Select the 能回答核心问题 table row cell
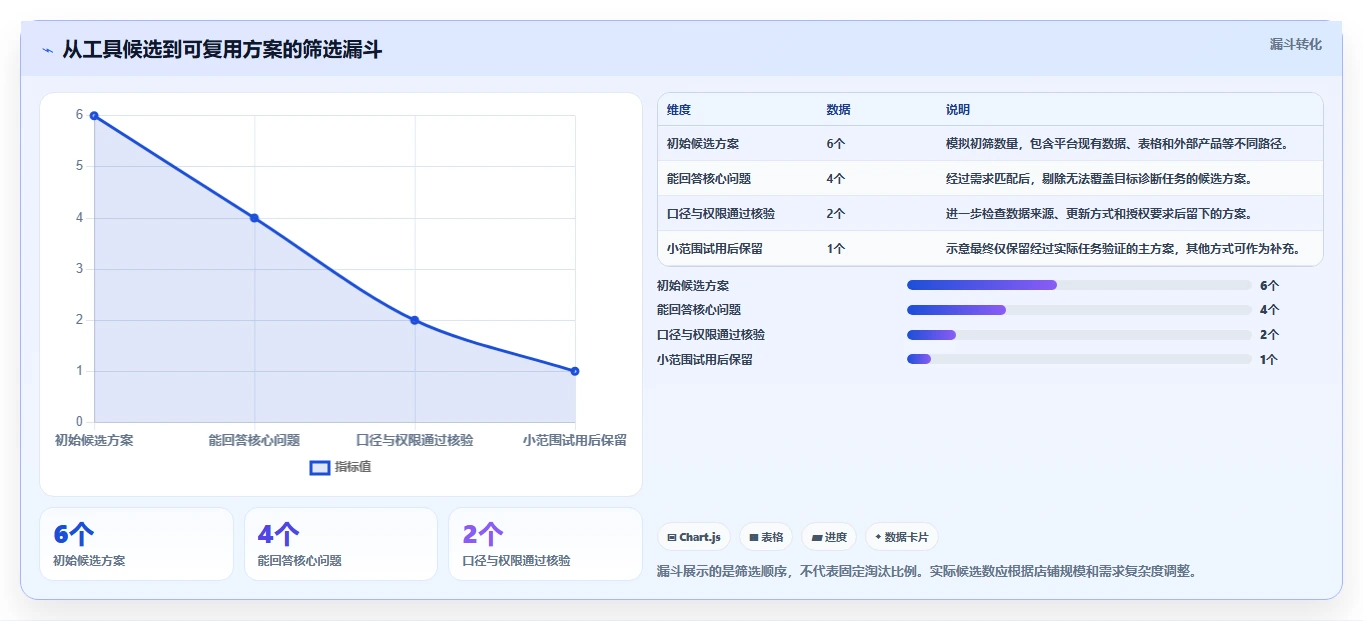Screen dimensions: 1363x621 pyautogui.click(x=709, y=179)
